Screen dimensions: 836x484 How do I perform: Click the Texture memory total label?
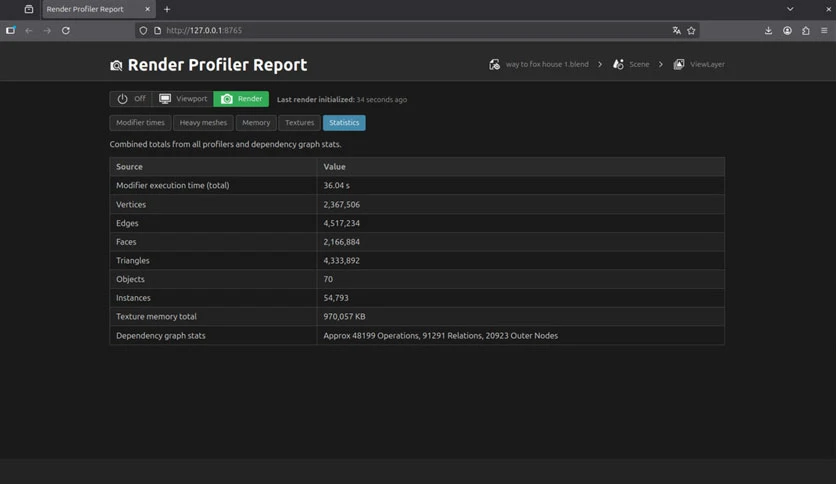pos(156,317)
